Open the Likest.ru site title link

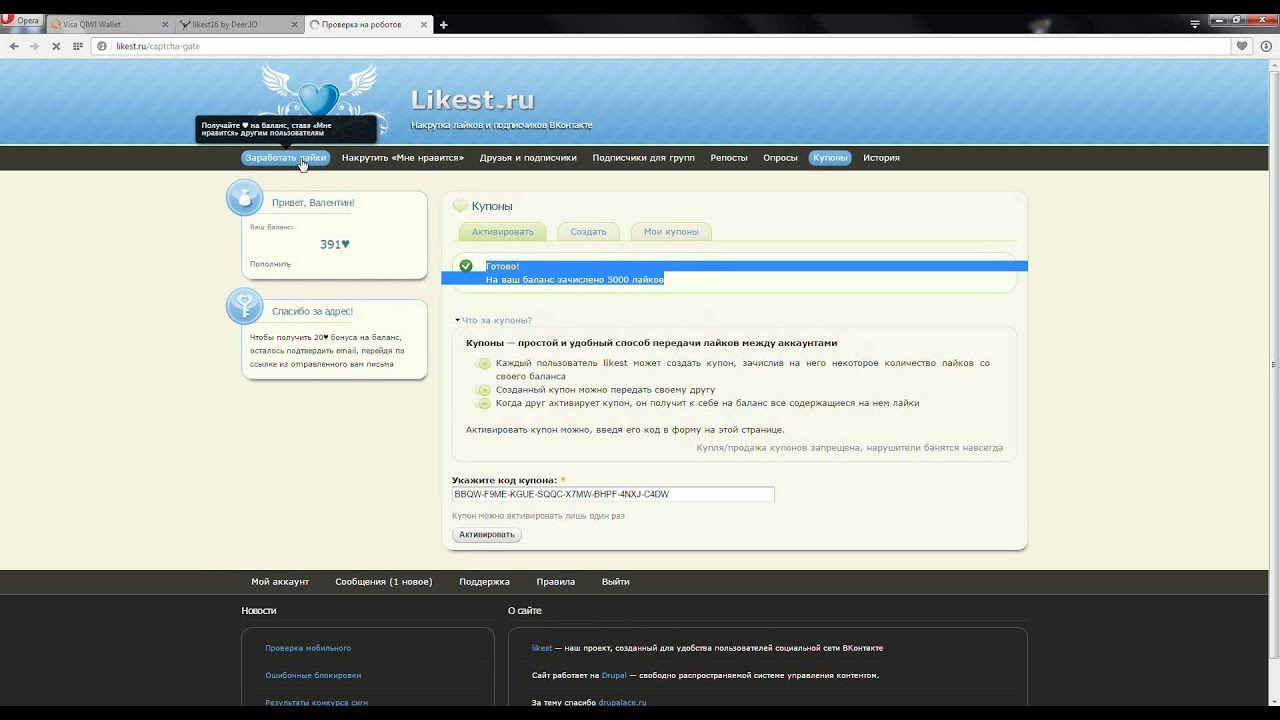pos(472,100)
